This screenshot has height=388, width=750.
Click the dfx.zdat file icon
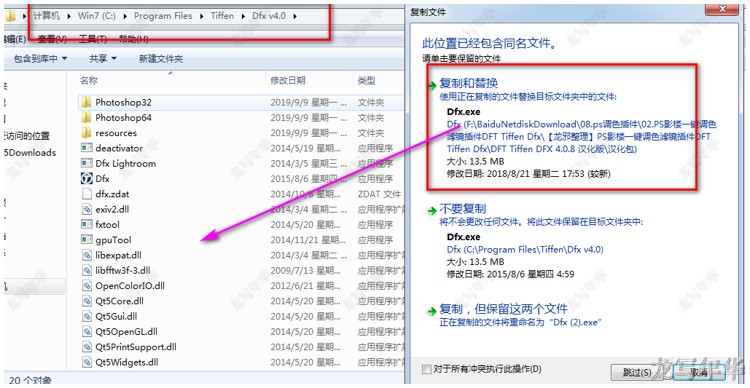[86, 194]
